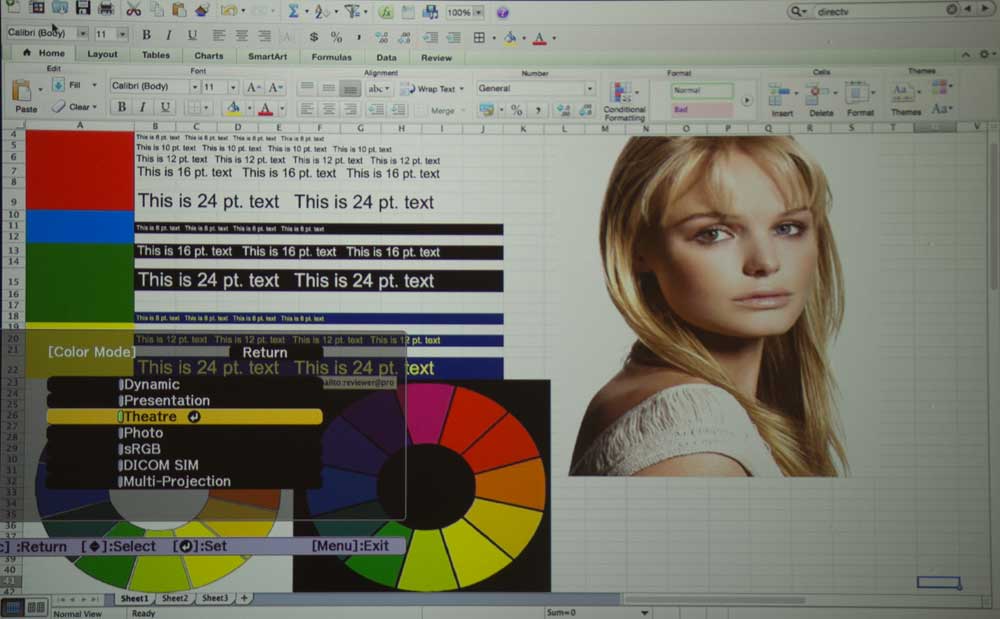Choose the highlighted Theatre color mode
Screen dimensions: 1000x619
184,417
